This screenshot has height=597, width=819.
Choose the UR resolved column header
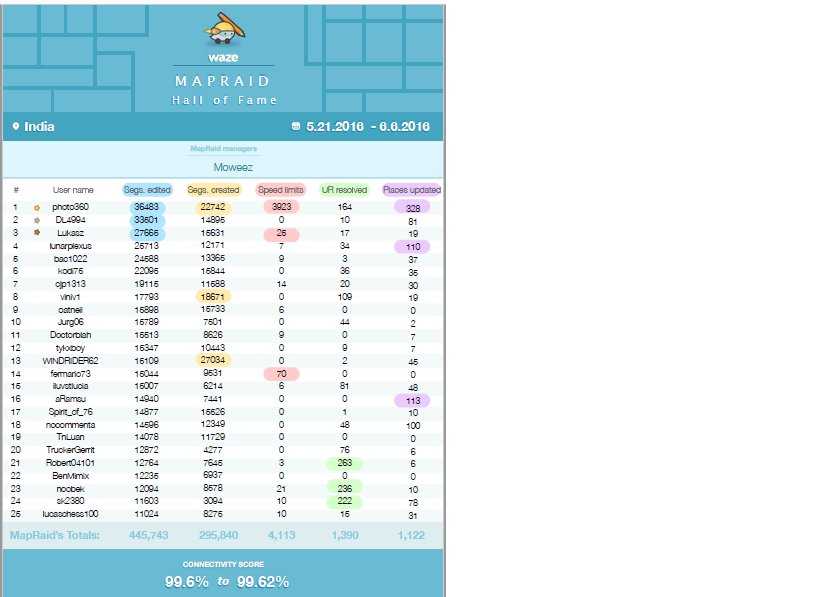[x=344, y=189]
